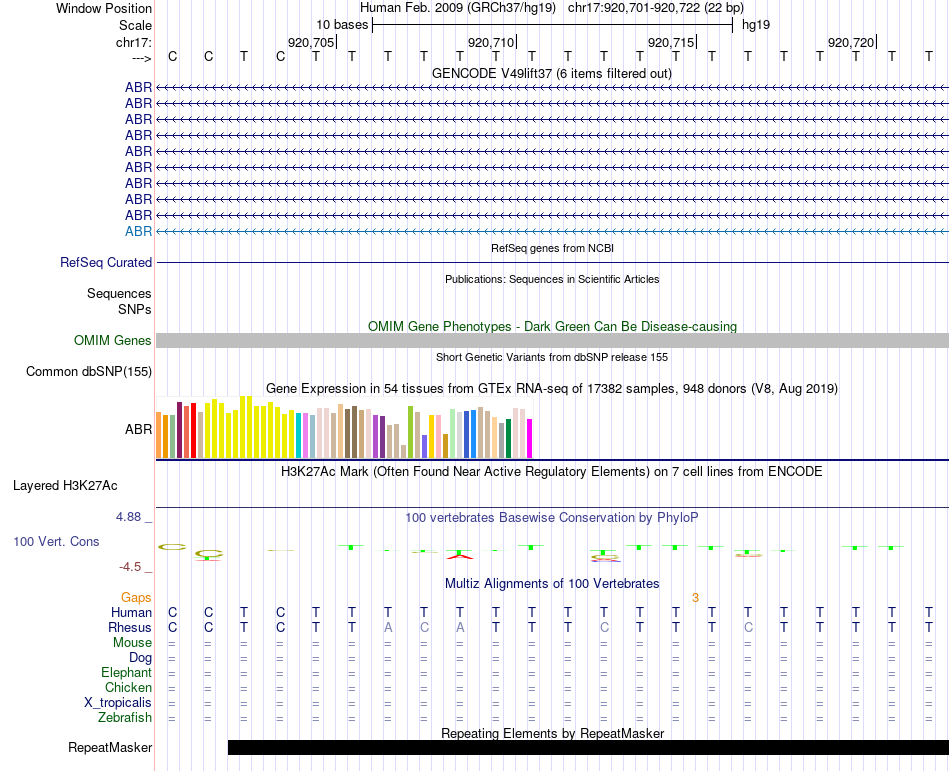Image resolution: width=950 pixels, height=771 pixels.
Task: Open the GTEx Gene Expression track title
Action: click(x=552, y=389)
